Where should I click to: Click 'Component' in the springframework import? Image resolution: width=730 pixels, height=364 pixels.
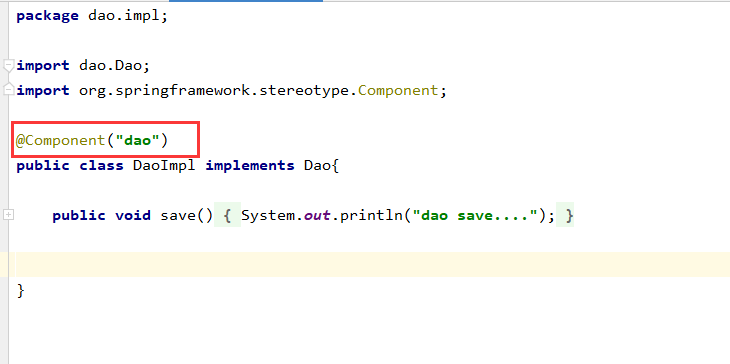398,90
